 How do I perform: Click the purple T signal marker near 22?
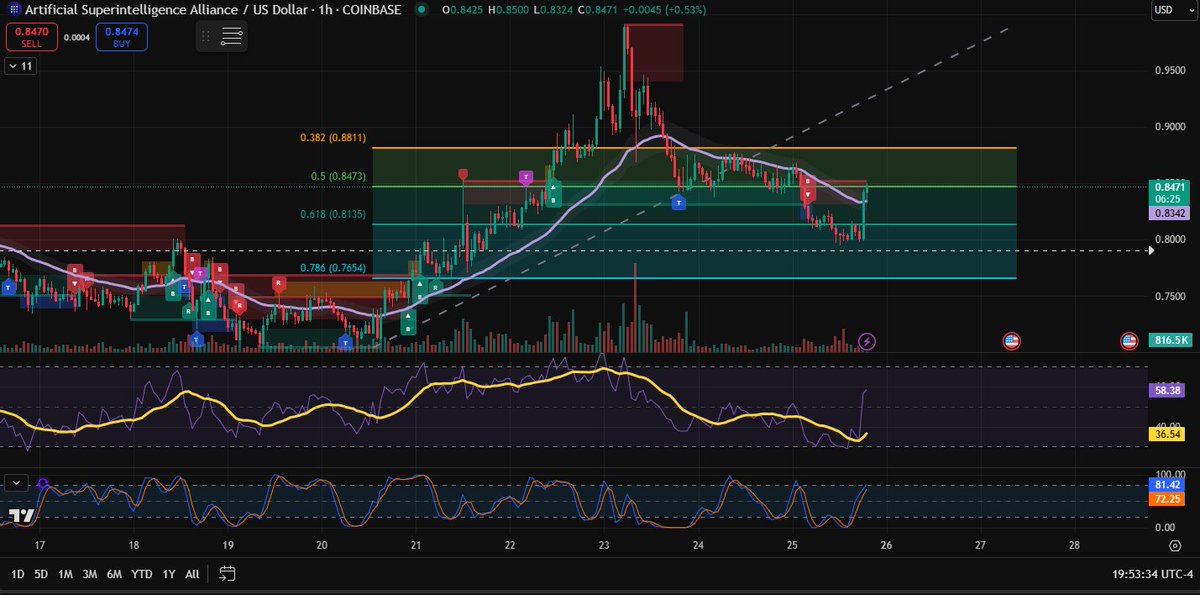point(525,177)
